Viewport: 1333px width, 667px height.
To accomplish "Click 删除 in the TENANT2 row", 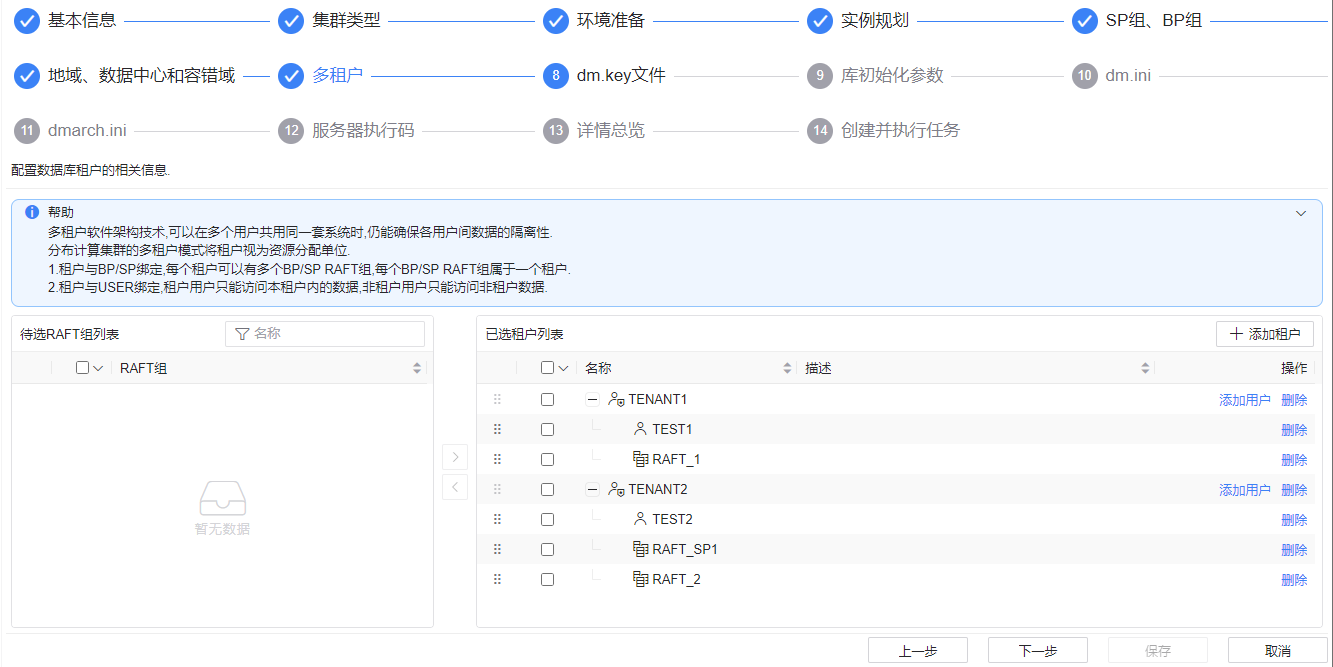I will point(1294,490).
